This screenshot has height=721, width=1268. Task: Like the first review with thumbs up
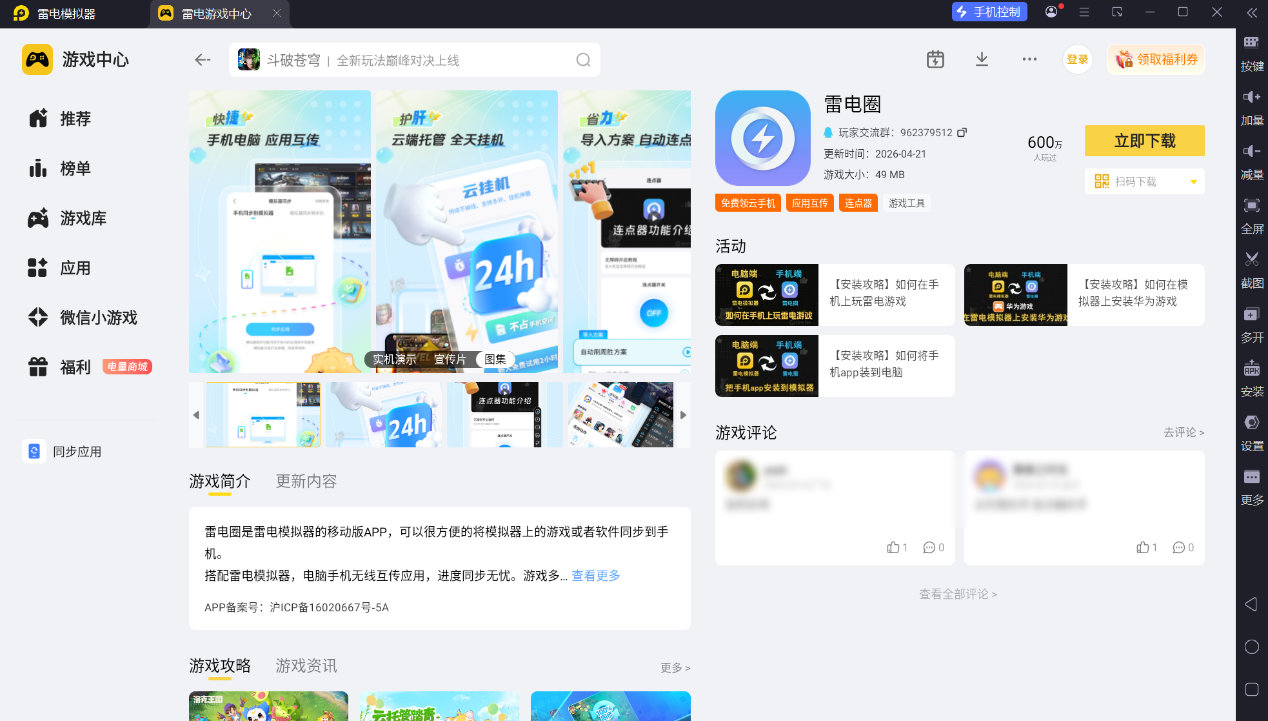(x=897, y=547)
